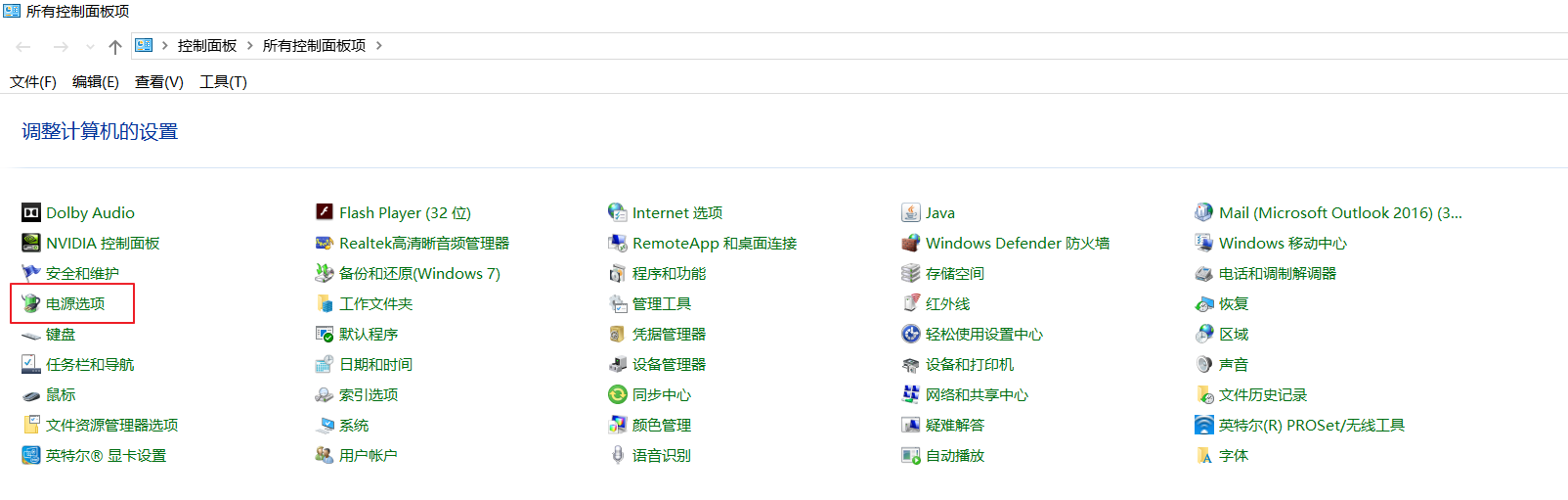
Task: Open the 编辑(E) menu
Action: (96, 82)
